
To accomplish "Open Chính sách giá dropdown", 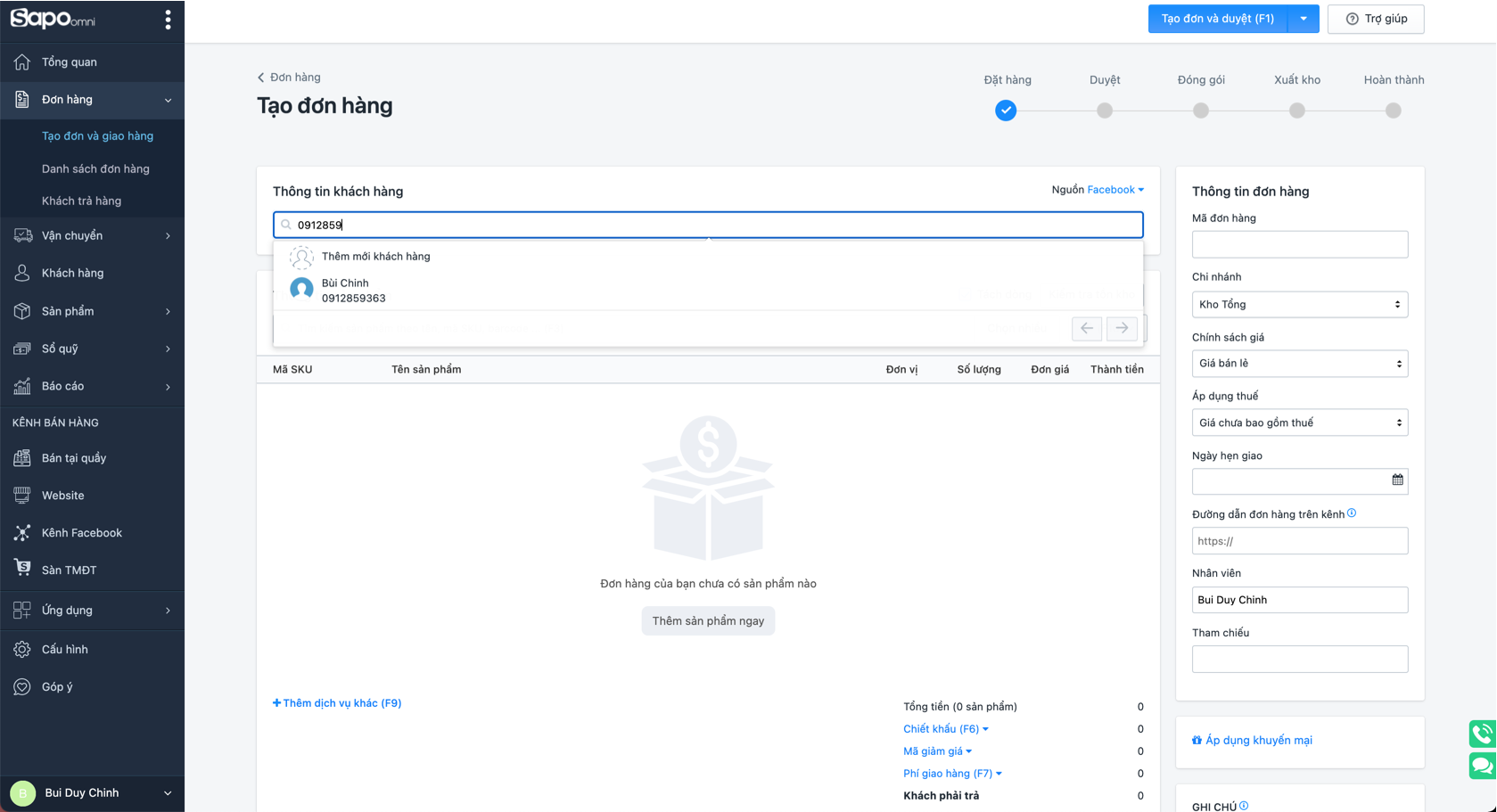I will [x=1299, y=364].
